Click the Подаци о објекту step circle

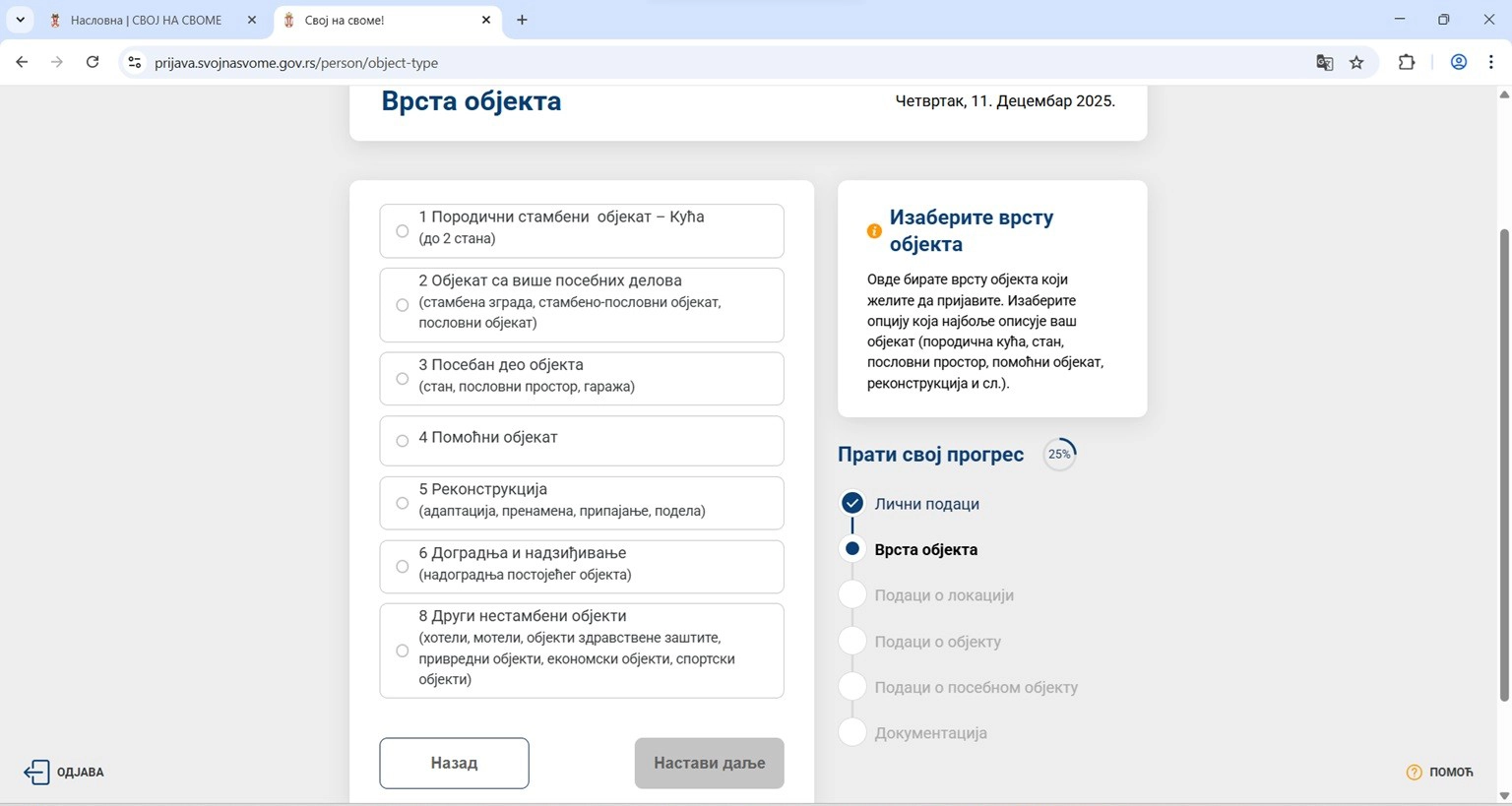[x=852, y=641]
